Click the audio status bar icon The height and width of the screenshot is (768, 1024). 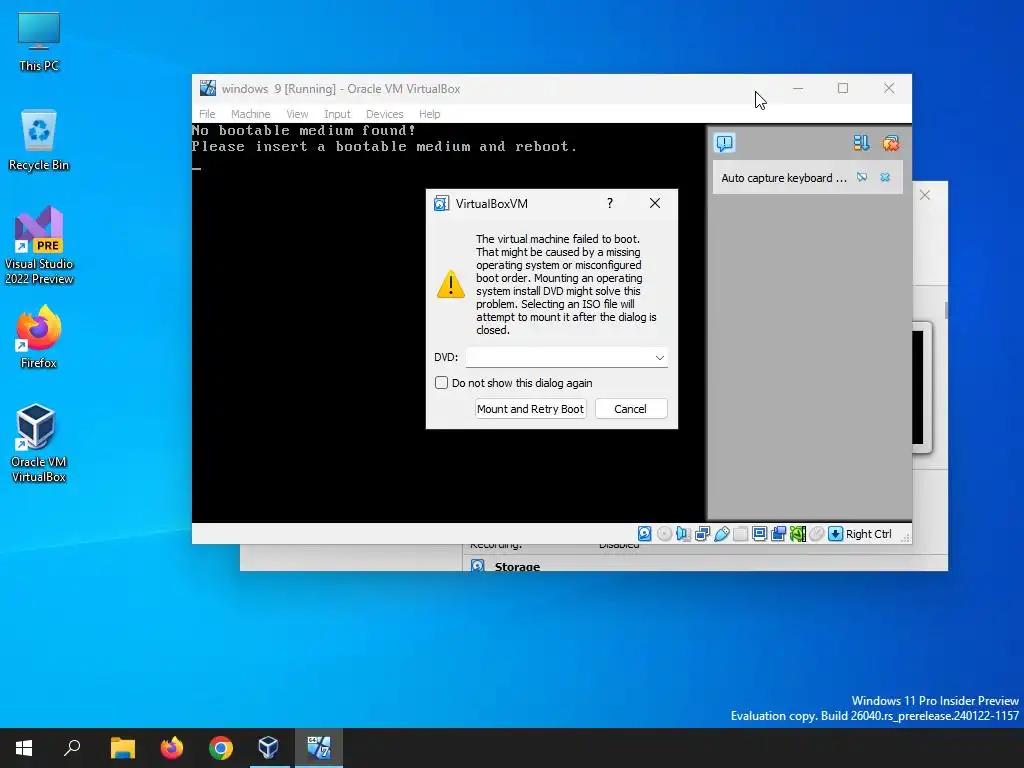pyautogui.click(x=683, y=534)
